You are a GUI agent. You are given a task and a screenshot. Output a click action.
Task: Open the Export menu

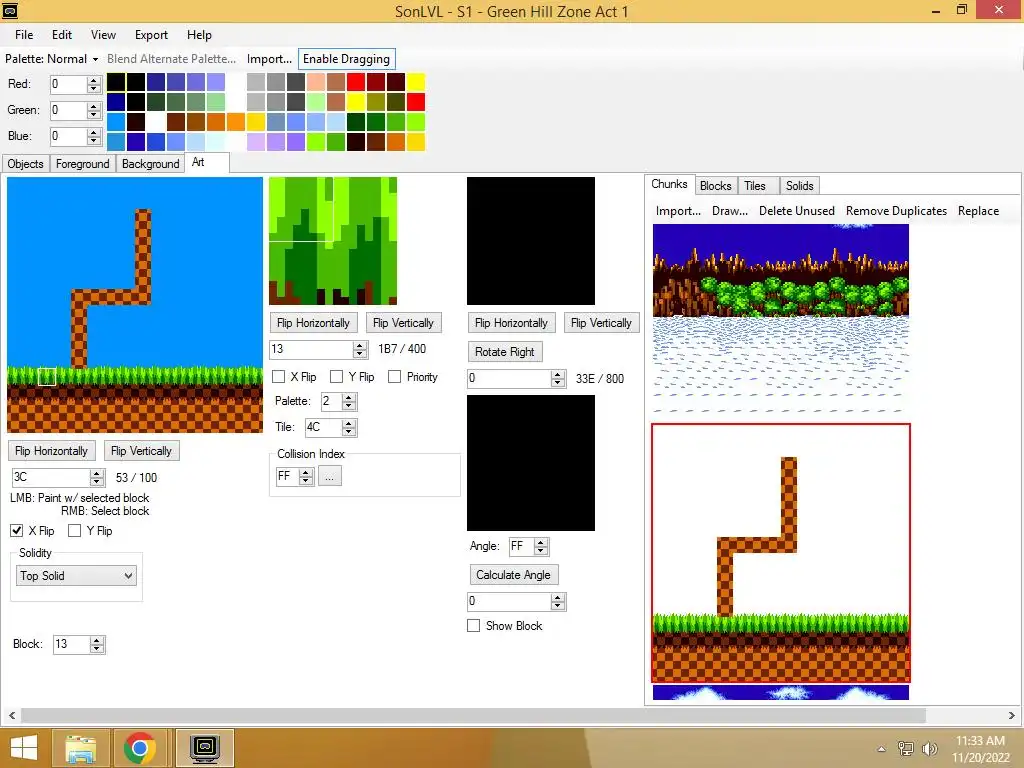point(151,35)
